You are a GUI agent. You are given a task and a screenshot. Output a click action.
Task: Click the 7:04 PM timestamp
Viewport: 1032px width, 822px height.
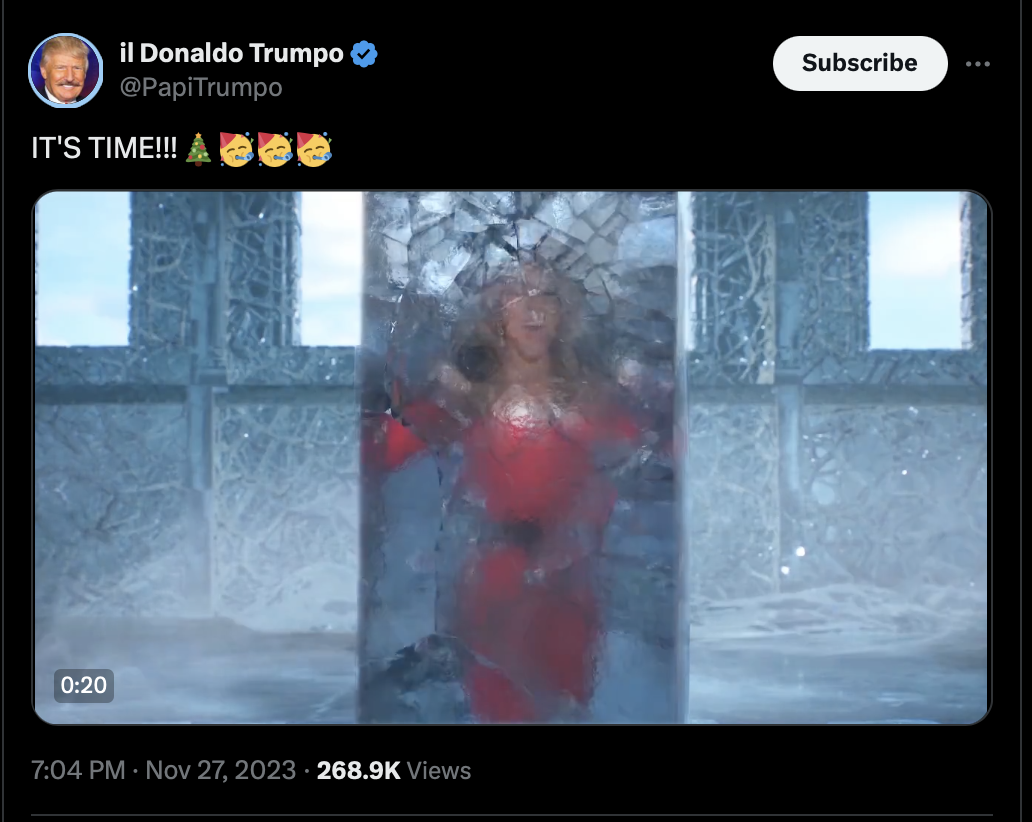(x=78, y=770)
